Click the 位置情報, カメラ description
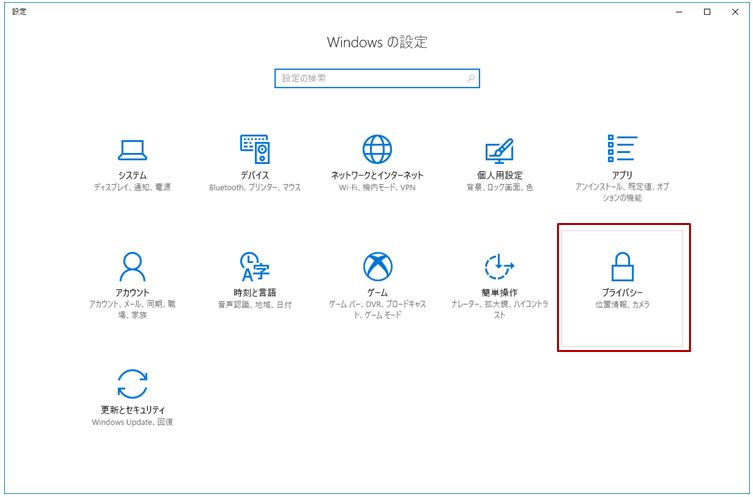 622,304
